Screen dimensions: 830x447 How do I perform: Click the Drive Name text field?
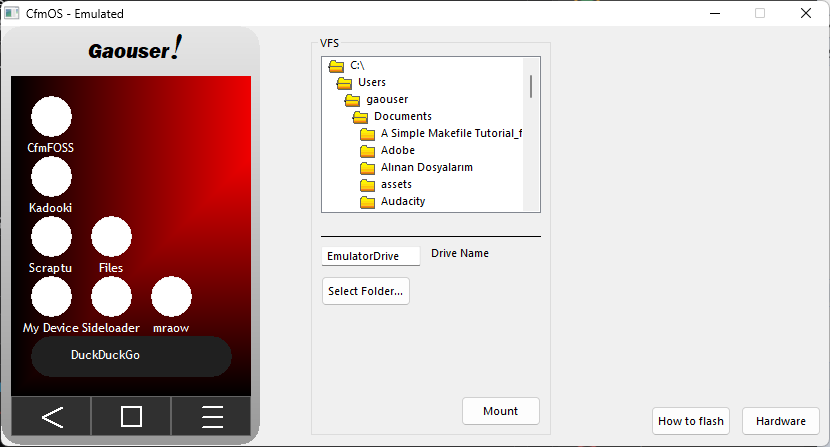click(371, 256)
